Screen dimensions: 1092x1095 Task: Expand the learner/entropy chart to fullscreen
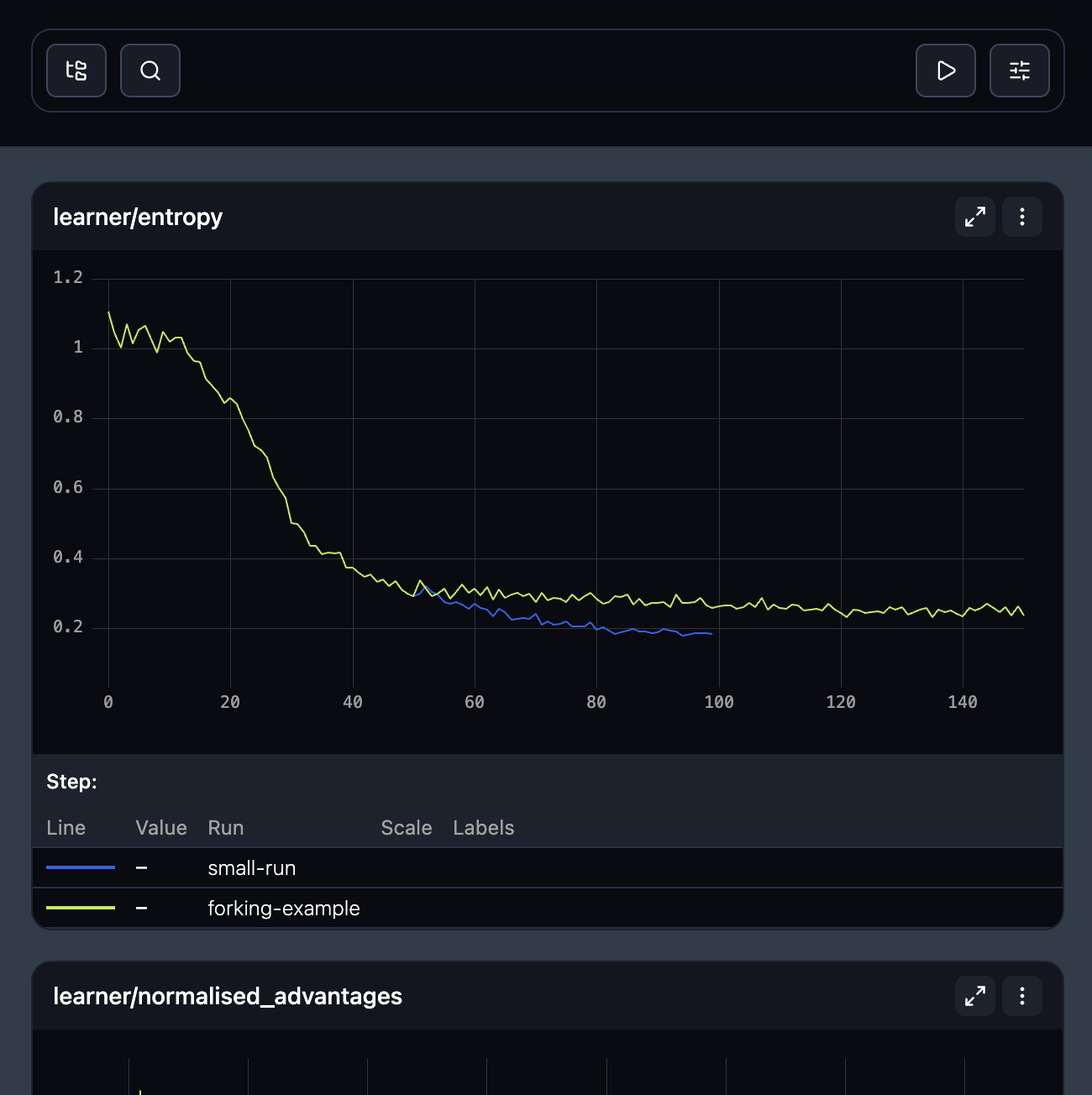pyautogui.click(x=975, y=217)
